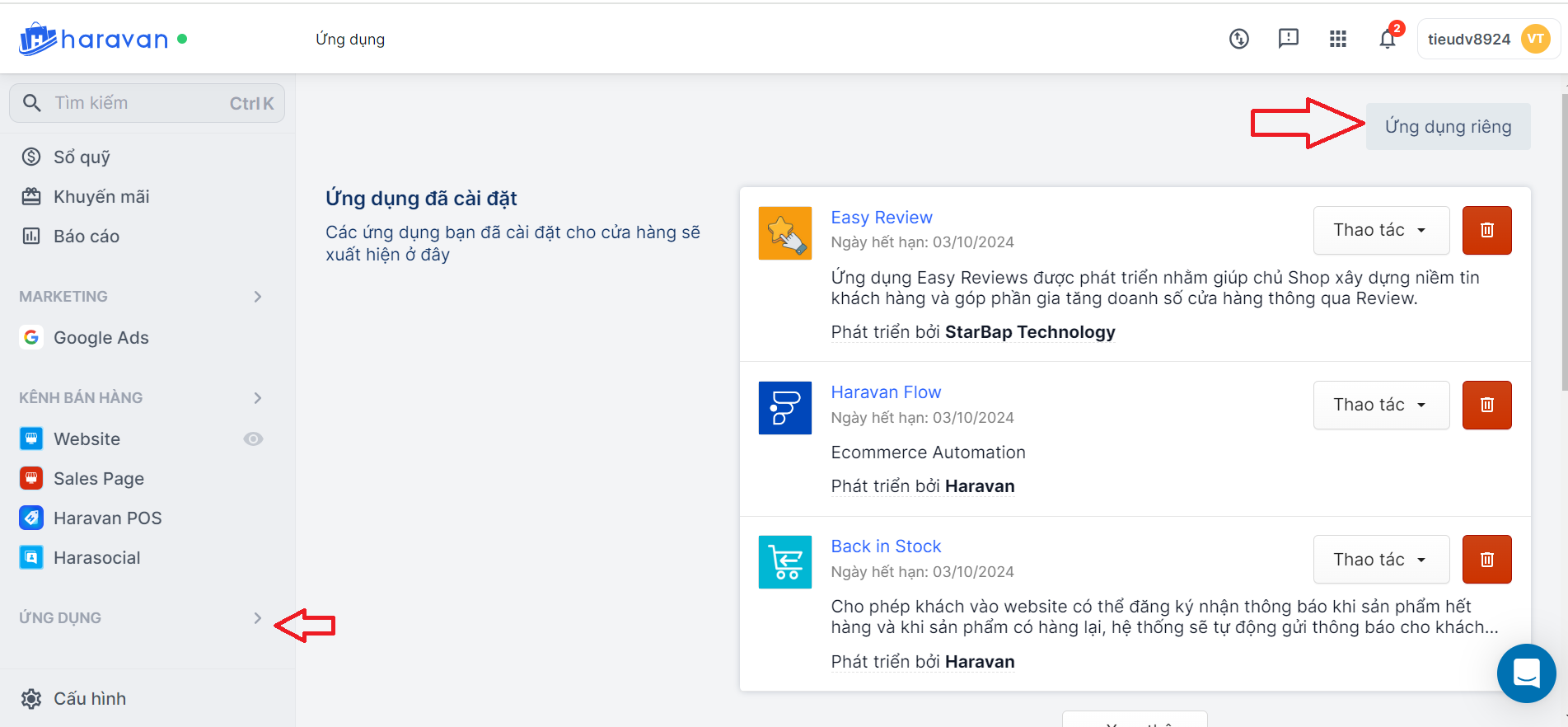Screen dimensions: 1568x727
Task: Click the Khuyến mãi gift icon
Action: pos(31,196)
